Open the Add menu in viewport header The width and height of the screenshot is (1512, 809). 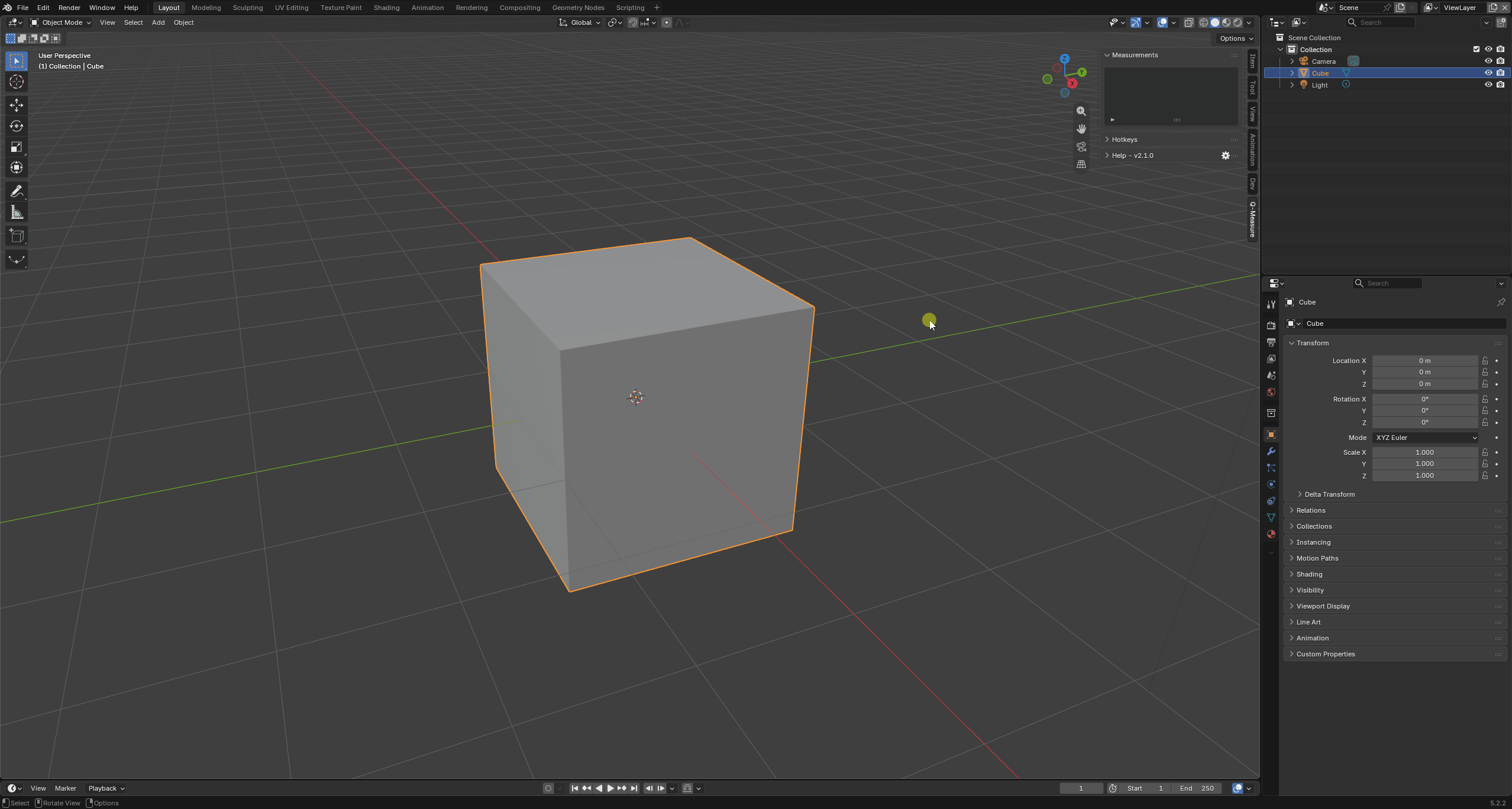click(x=158, y=22)
